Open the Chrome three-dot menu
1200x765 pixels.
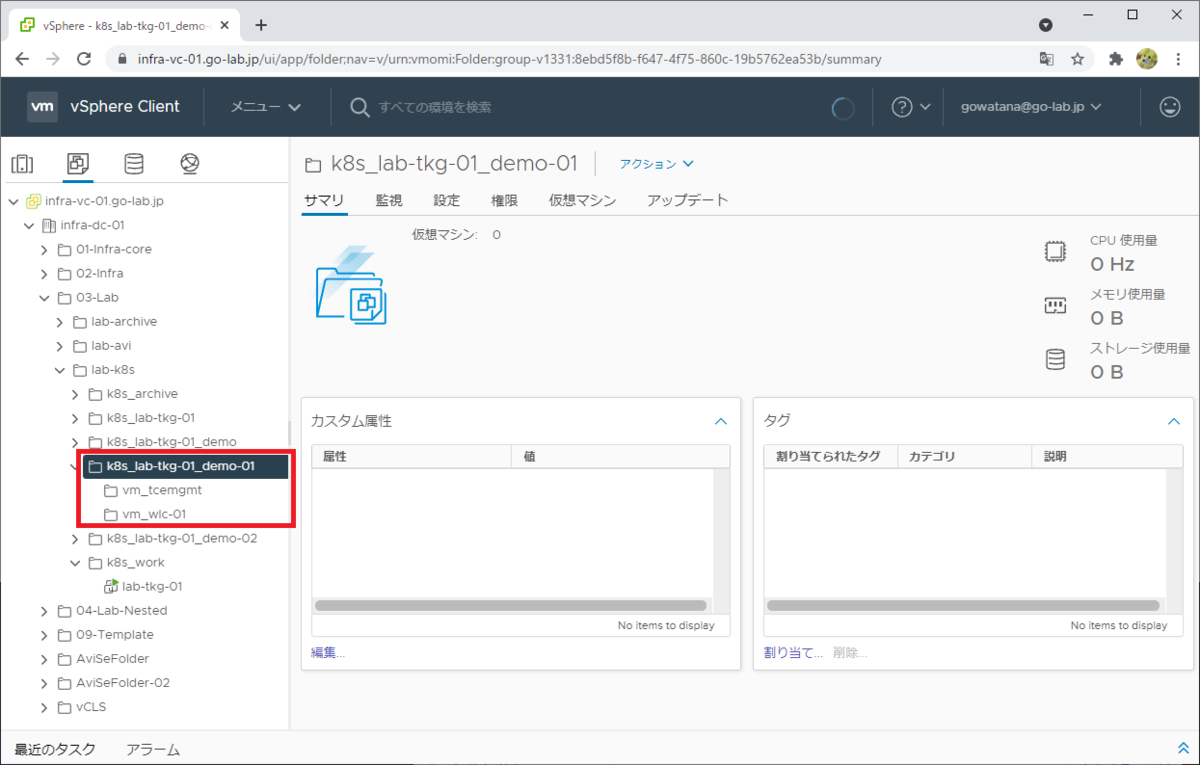[1178, 59]
